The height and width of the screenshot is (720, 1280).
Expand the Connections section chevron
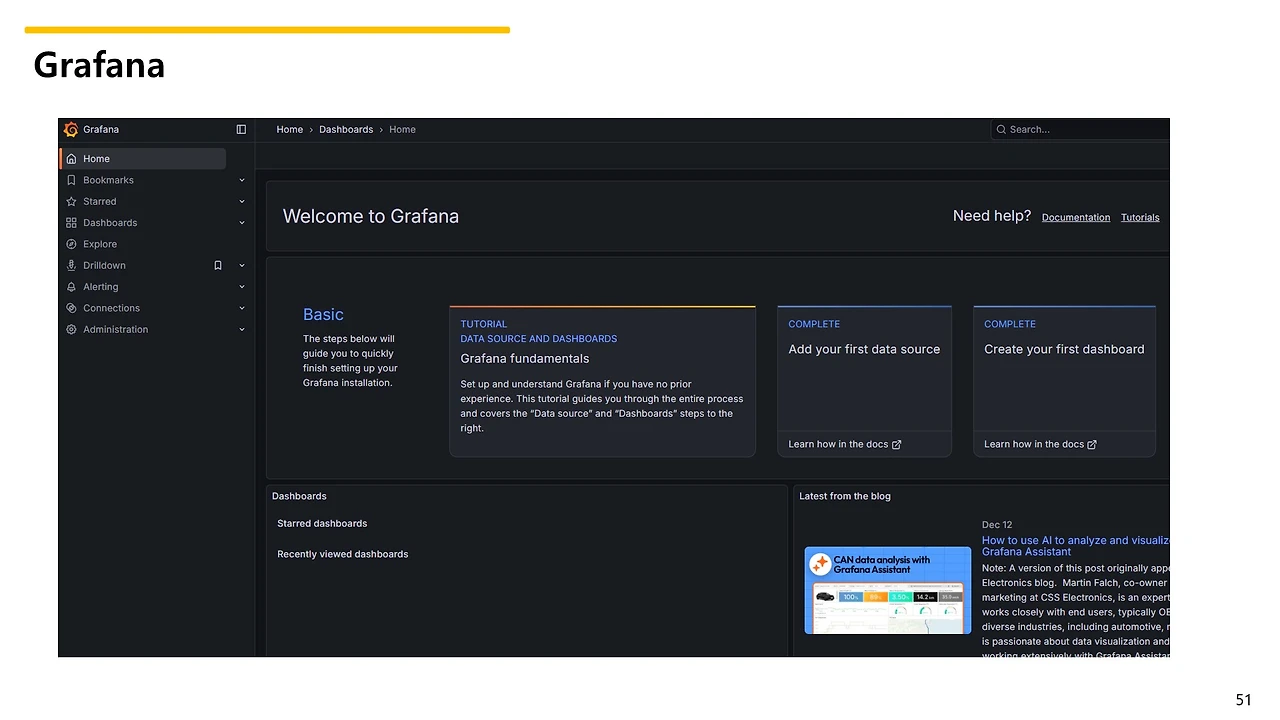click(x=242, y=308)
